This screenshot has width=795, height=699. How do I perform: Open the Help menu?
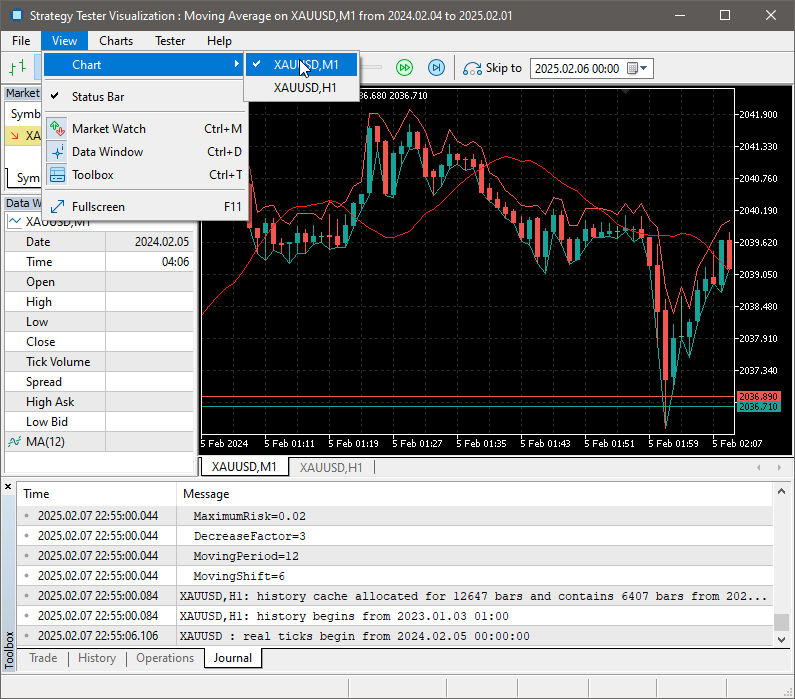click(219, 41)
